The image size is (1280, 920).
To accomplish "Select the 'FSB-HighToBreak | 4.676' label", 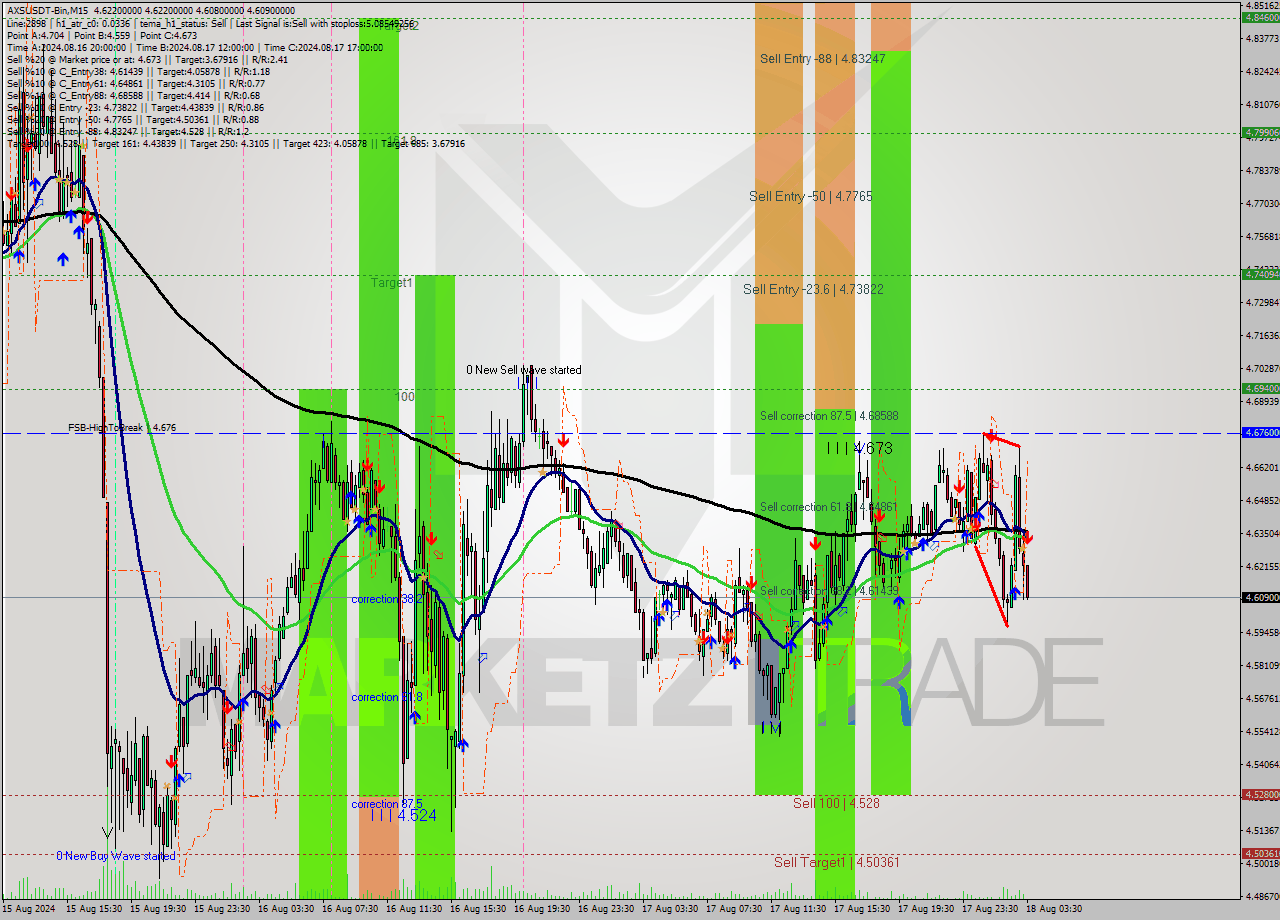I will pos(122,428).
